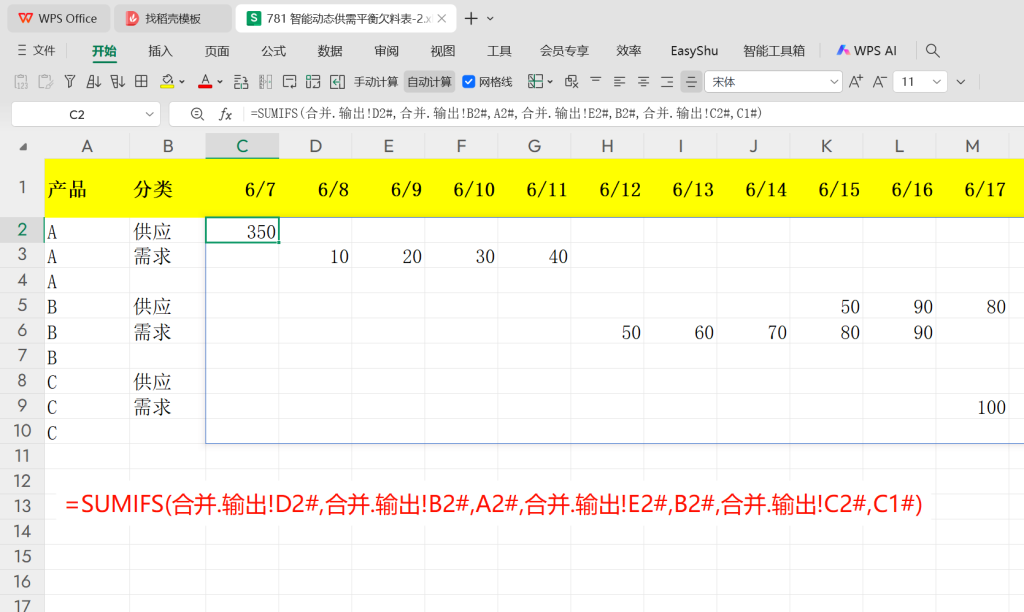Click the select-all corner triangle
Screen dimensions: 1024x612
[x=24, y=146]
